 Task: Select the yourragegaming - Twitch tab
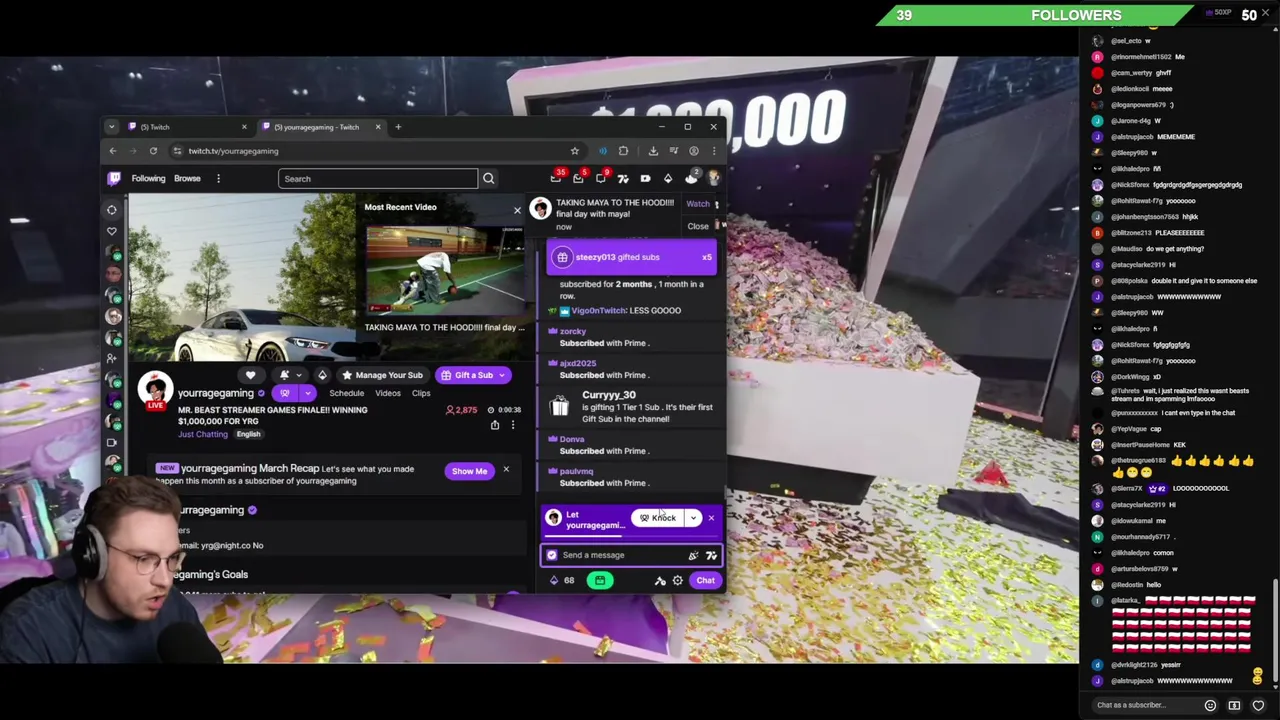click(320, 127)
